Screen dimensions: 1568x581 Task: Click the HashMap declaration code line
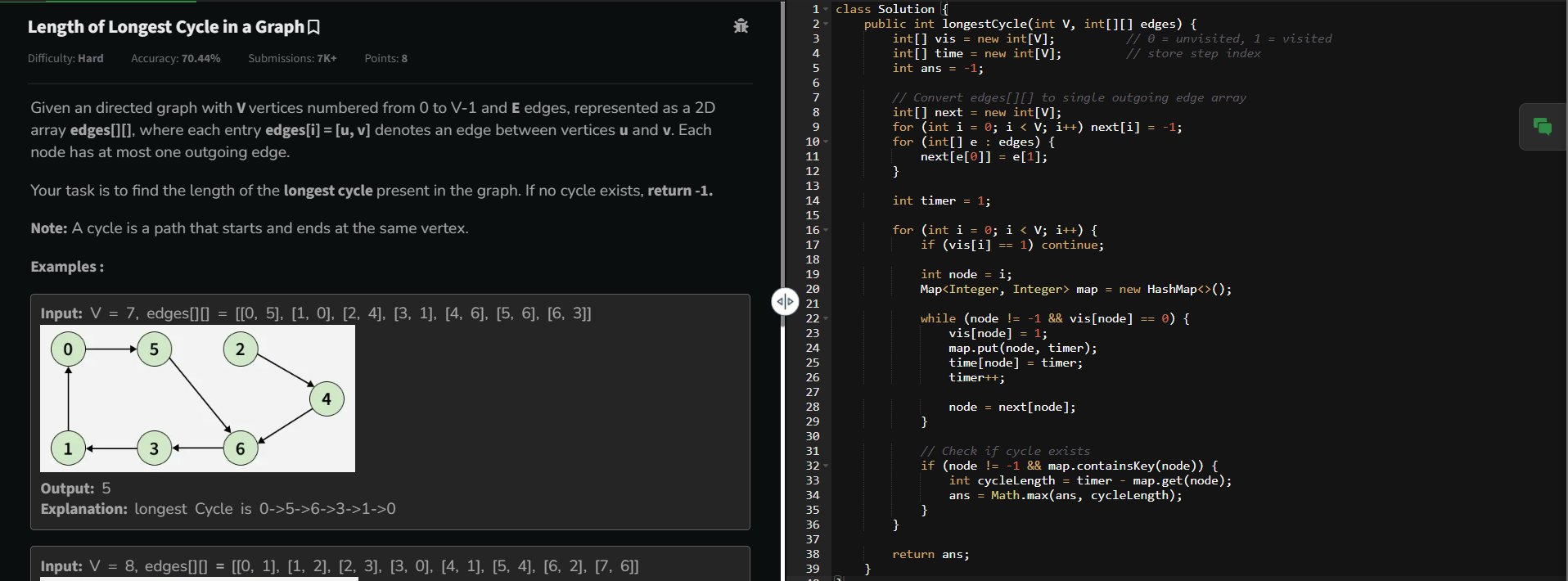click(x=1075, y=289)
